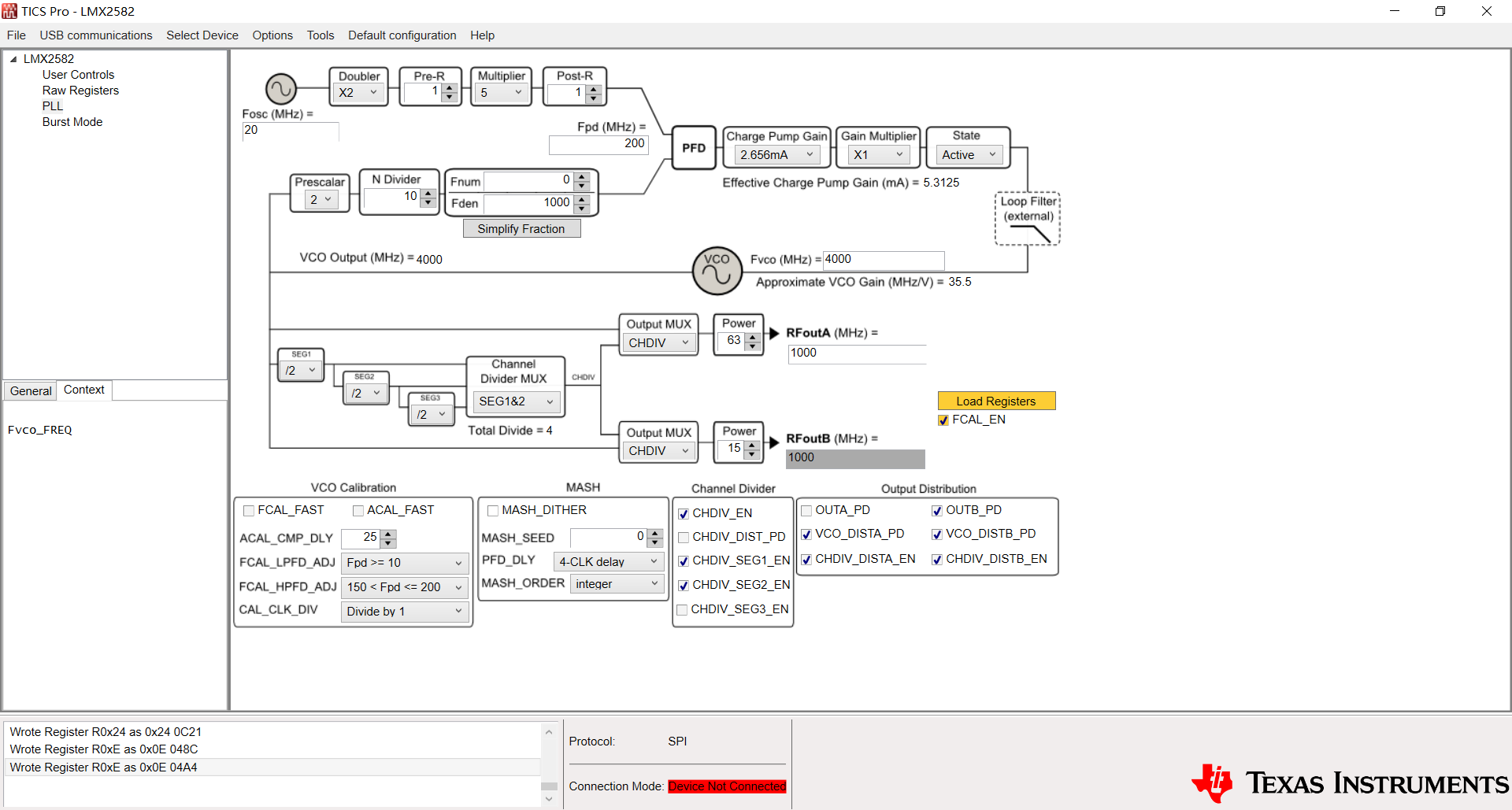Click the Simplify Fraction button

pyautogui.click(x=521, y=229)
